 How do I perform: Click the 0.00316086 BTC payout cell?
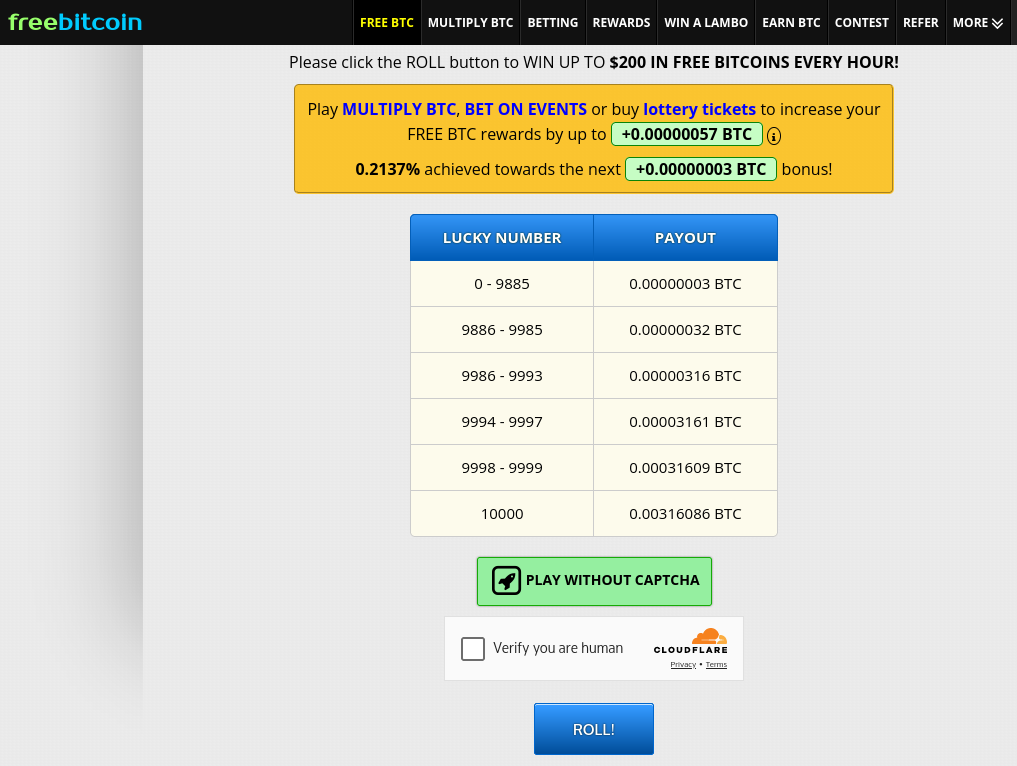pyautogui.click(x=686, y=514)
